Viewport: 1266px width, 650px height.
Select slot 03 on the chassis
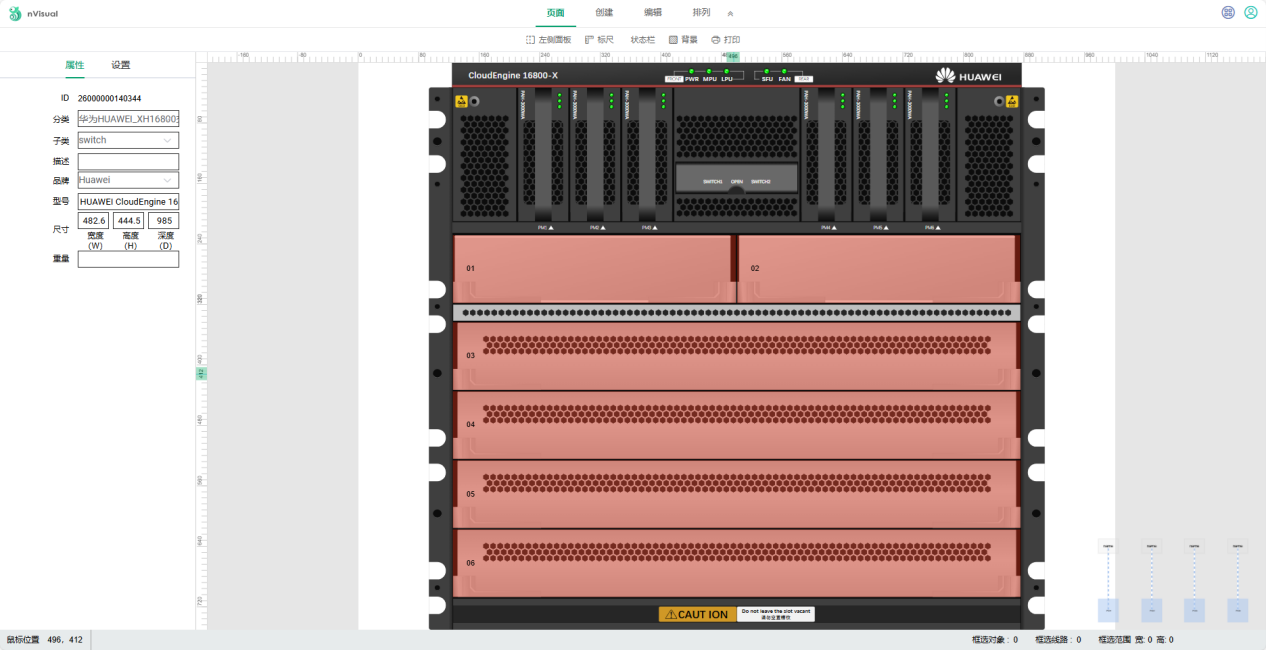point(736,355)
